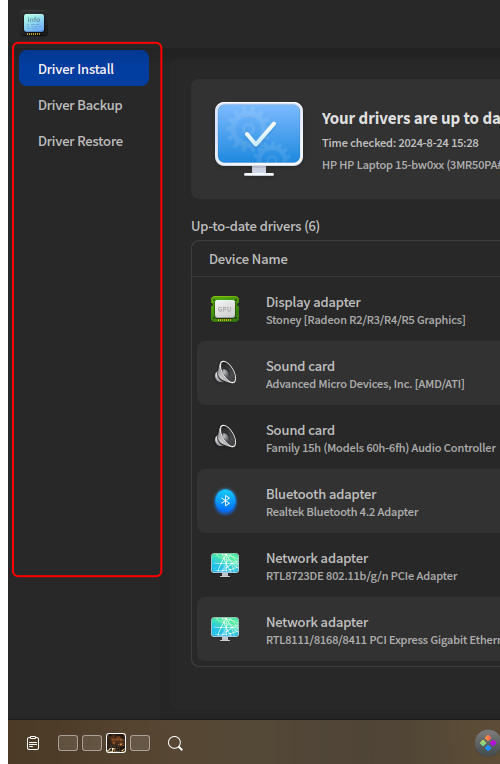Click 'Time checked: 2024-8-24 15:28' text
This screenshot has width=500, height=764.
tap(400, 143)
